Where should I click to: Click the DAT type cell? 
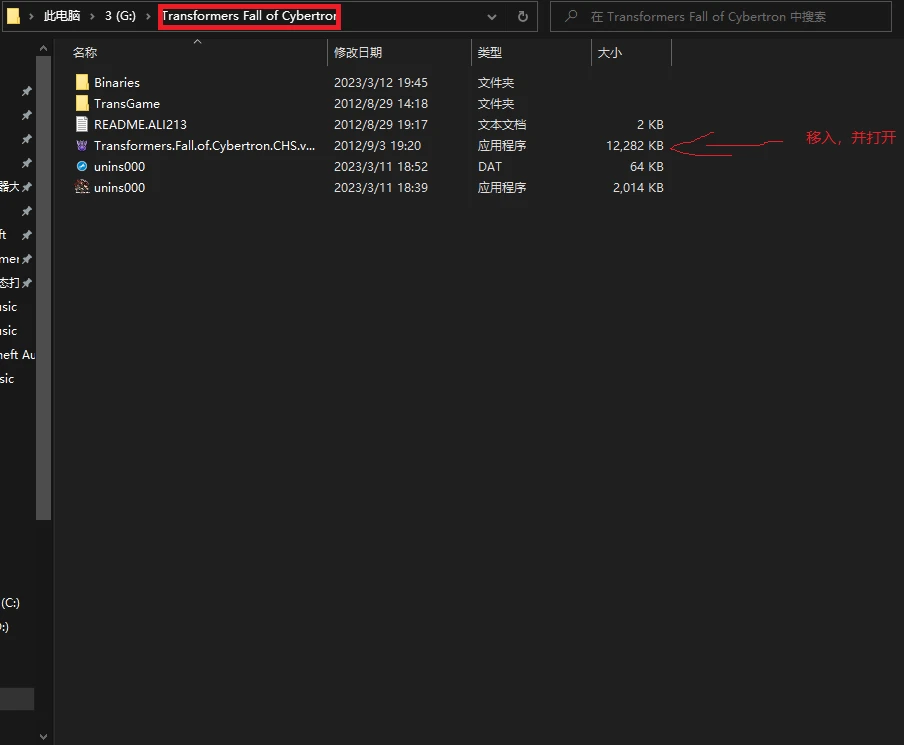click(489, 166)
